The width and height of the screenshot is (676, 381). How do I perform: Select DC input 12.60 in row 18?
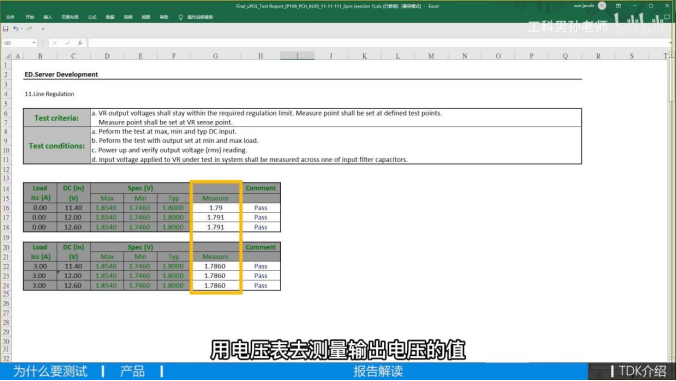pos(73,227)
